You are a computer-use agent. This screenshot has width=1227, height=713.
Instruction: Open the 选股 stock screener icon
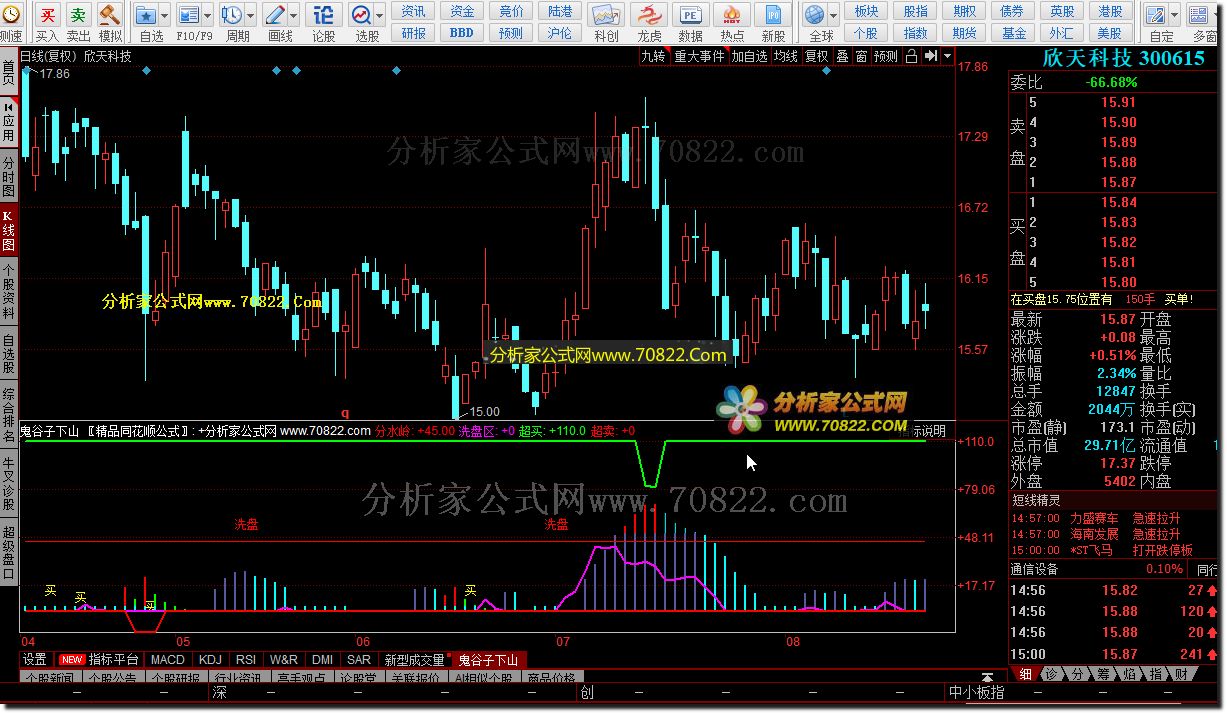tap(362, 15)
